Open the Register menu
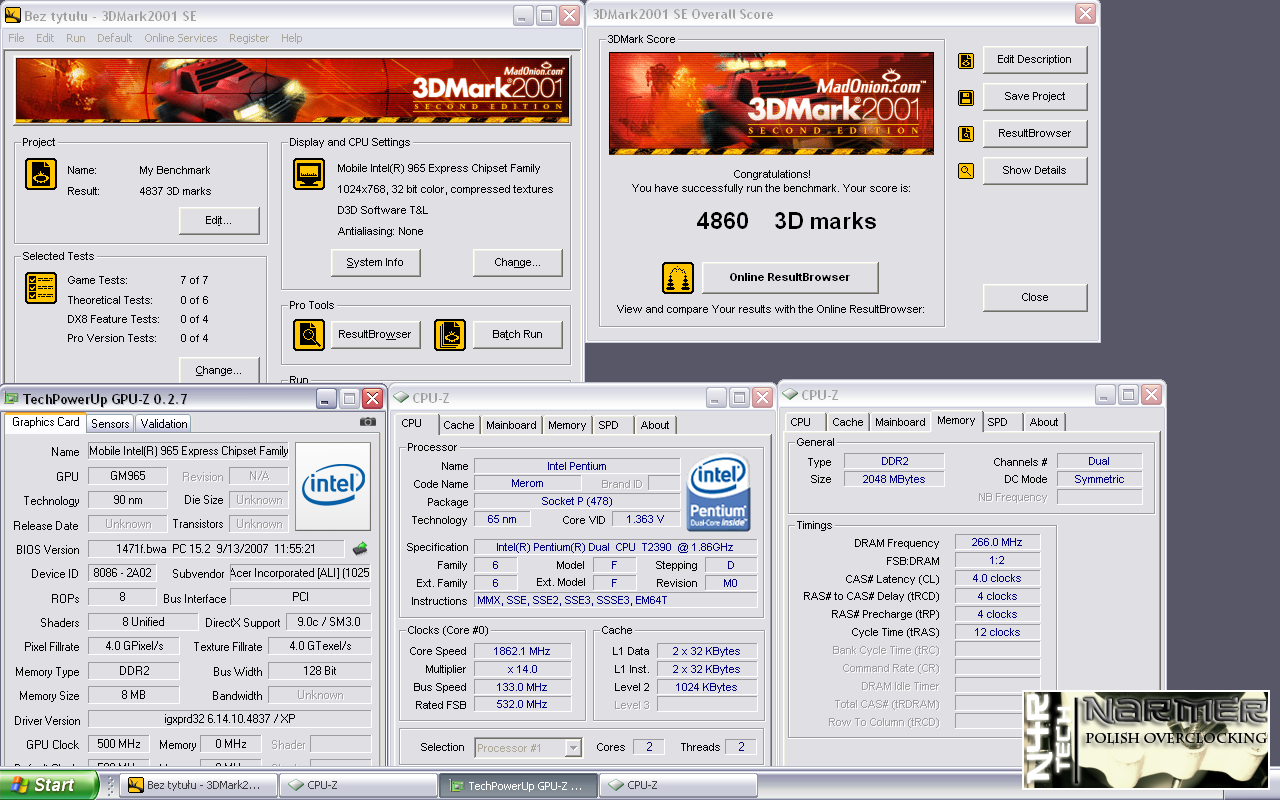 tap(249, 38)
